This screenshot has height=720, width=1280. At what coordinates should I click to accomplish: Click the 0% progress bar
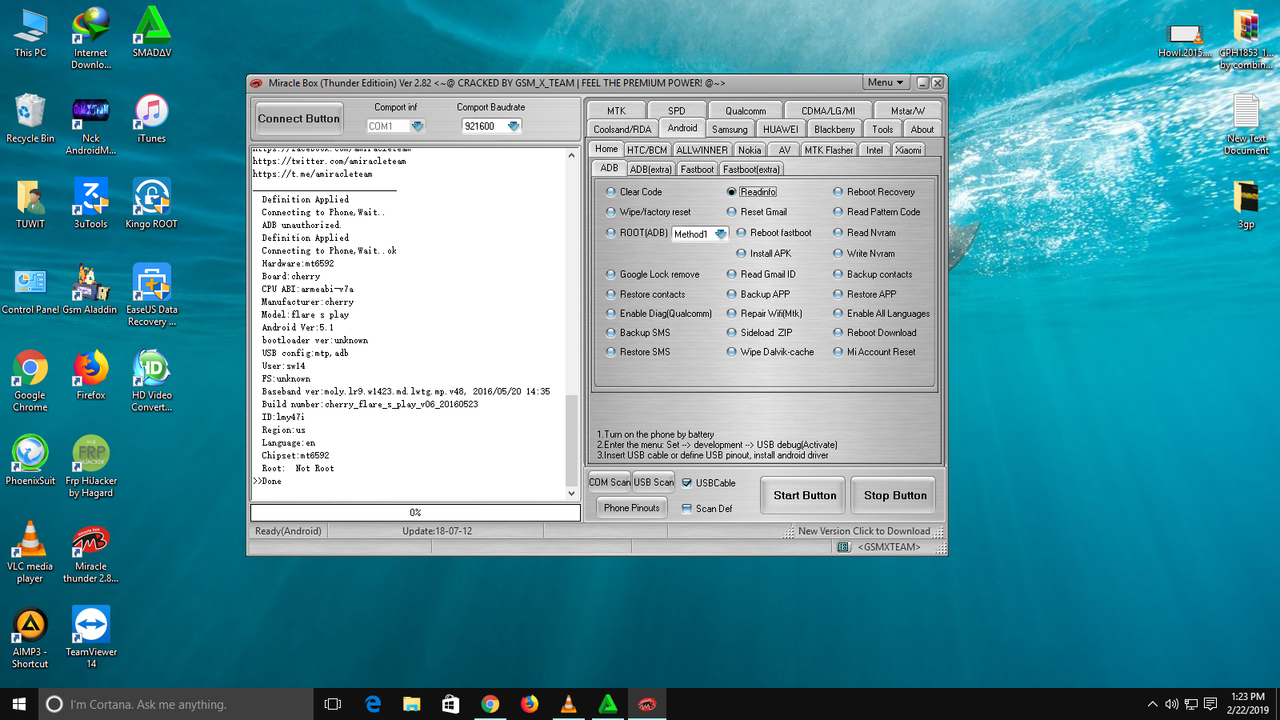[x=414, y=512]
